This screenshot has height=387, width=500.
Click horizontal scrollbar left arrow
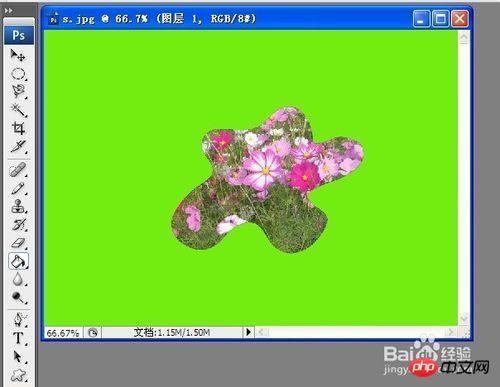(261, 332)
